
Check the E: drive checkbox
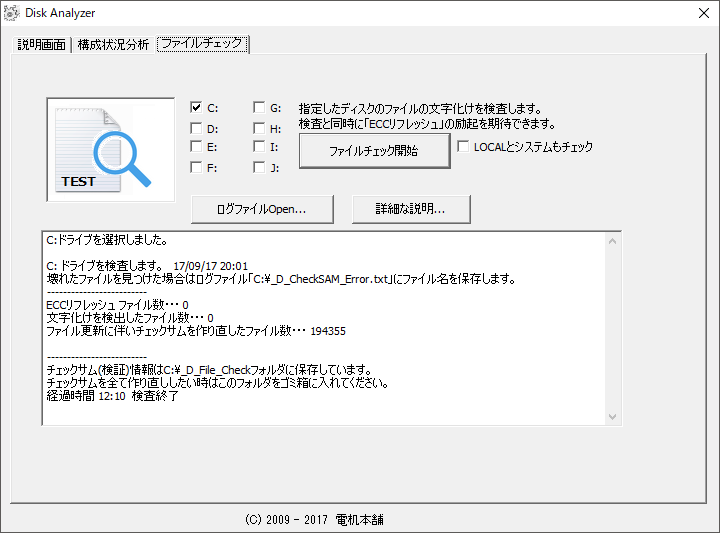pos(197,147)
